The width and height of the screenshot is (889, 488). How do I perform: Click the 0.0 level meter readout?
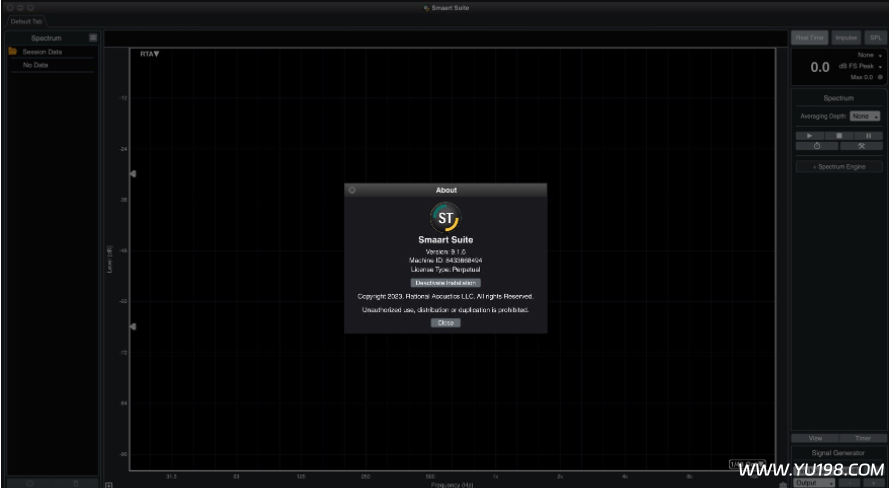click(x=820, y=67)
